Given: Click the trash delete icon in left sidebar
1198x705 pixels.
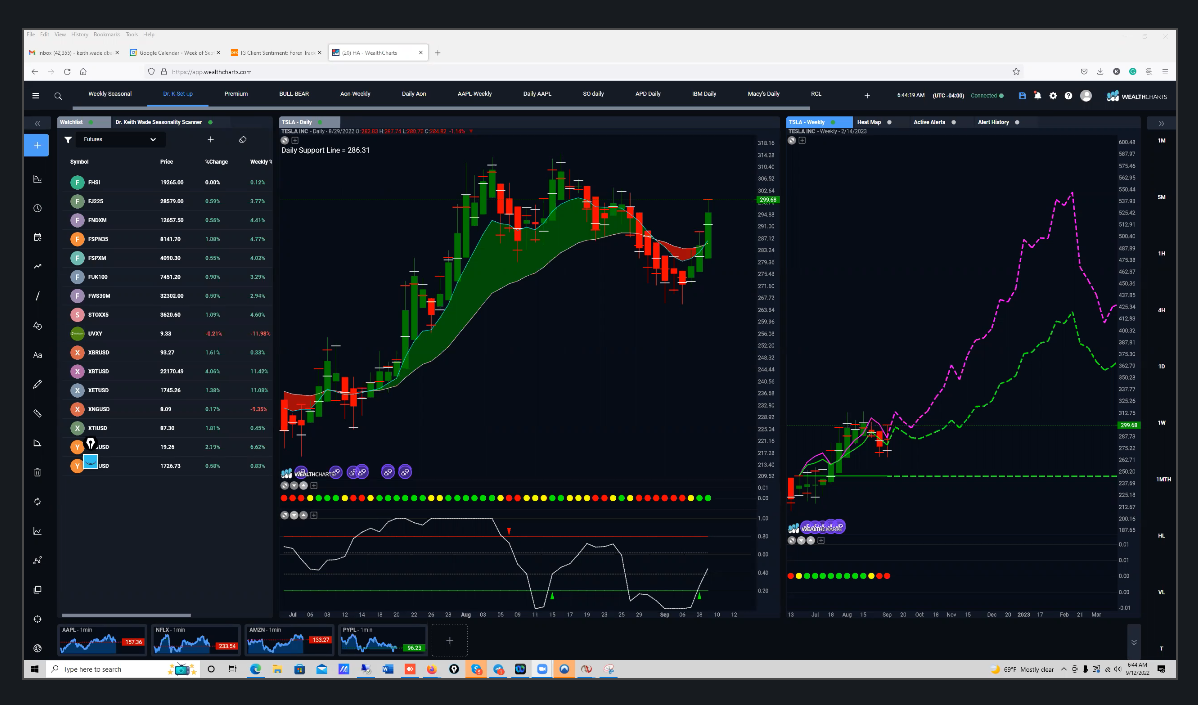Looking at the screenshot, I should 37,472.
